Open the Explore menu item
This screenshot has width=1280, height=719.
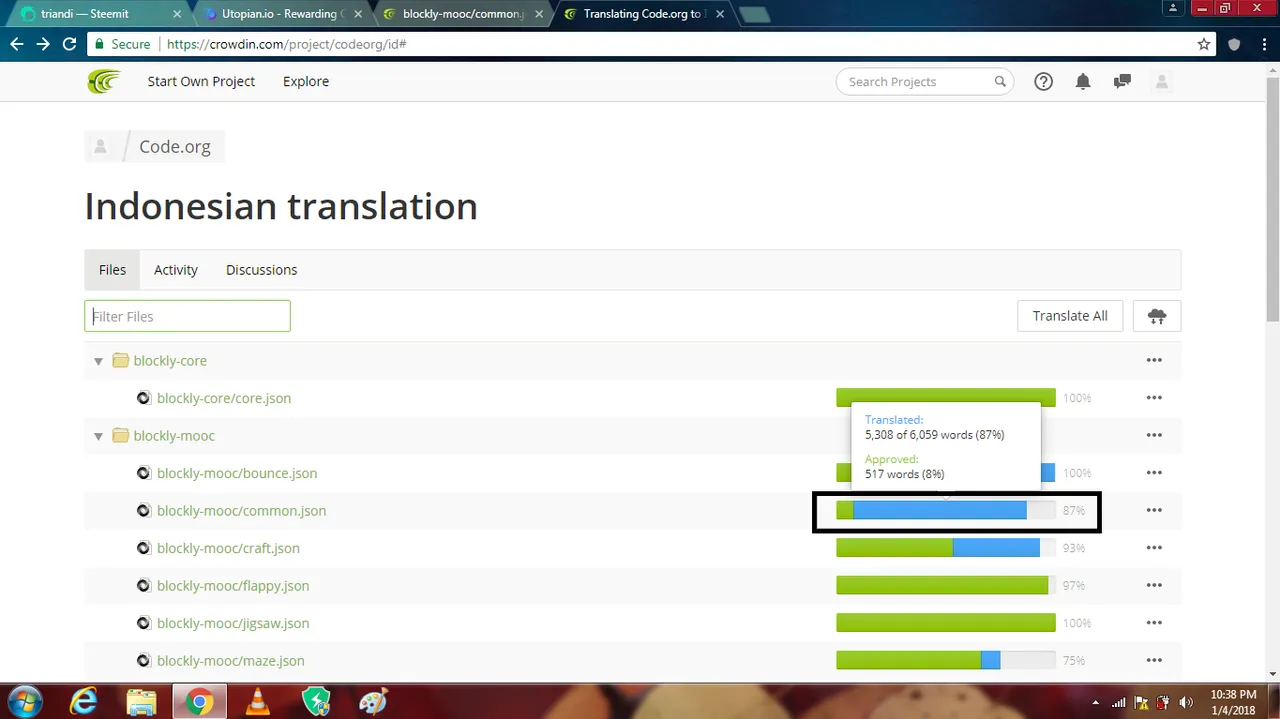(x=306, y=82)
